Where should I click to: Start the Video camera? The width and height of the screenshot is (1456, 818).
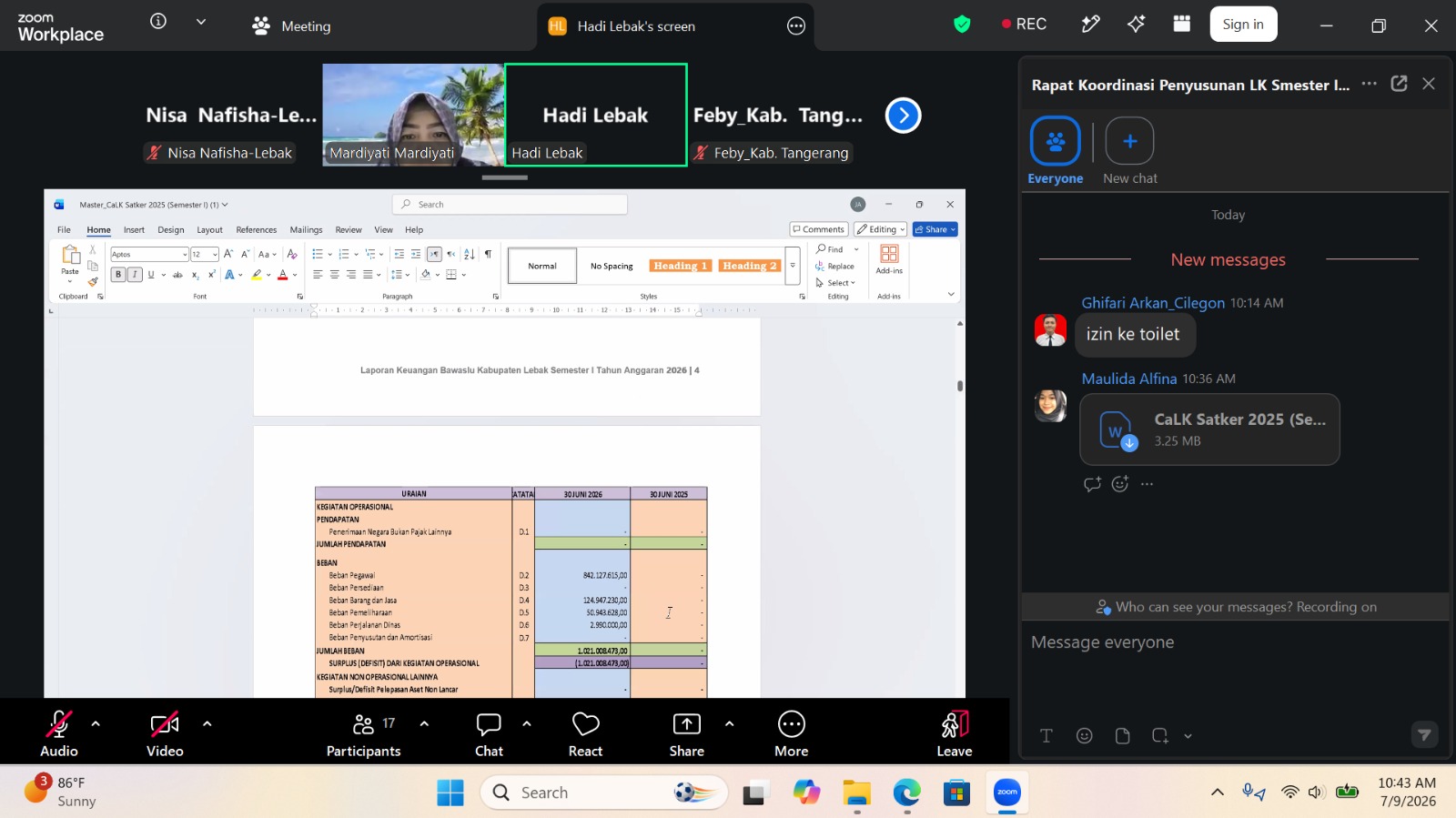pyautogui.click(x=165, y=733)
